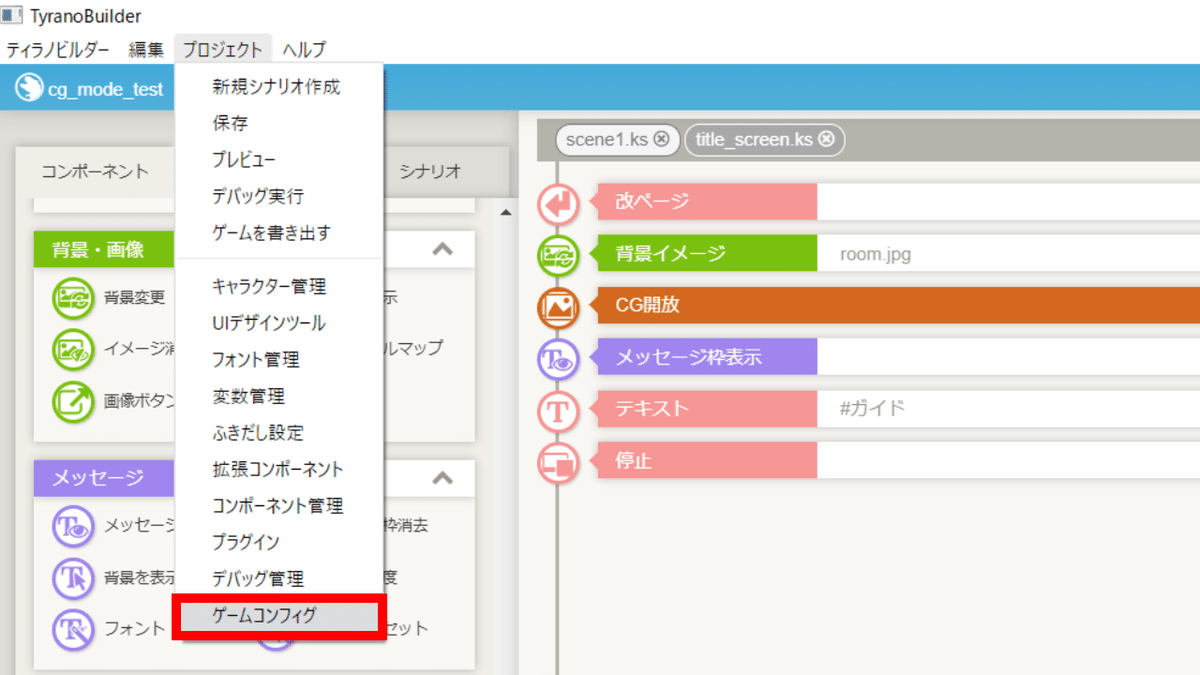Click the cg_mode_test project name

105,89
